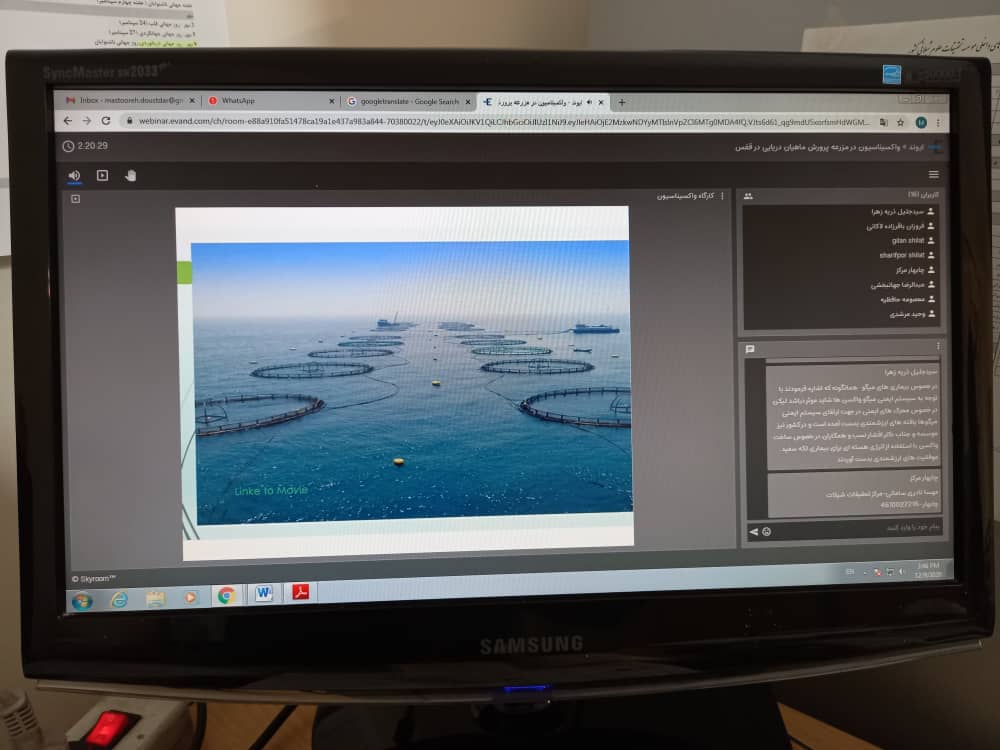
Task: Open a new browser tab
Action: (x=622, y=102)
